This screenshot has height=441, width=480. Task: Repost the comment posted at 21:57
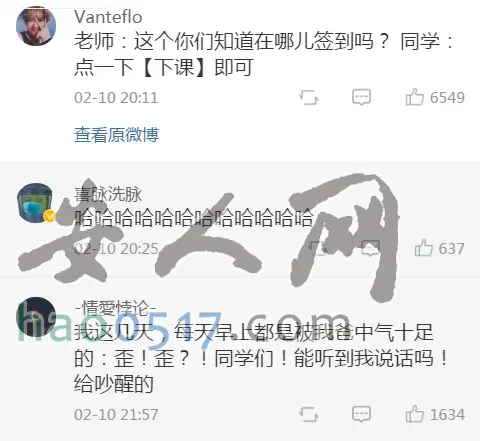[309, 415]
